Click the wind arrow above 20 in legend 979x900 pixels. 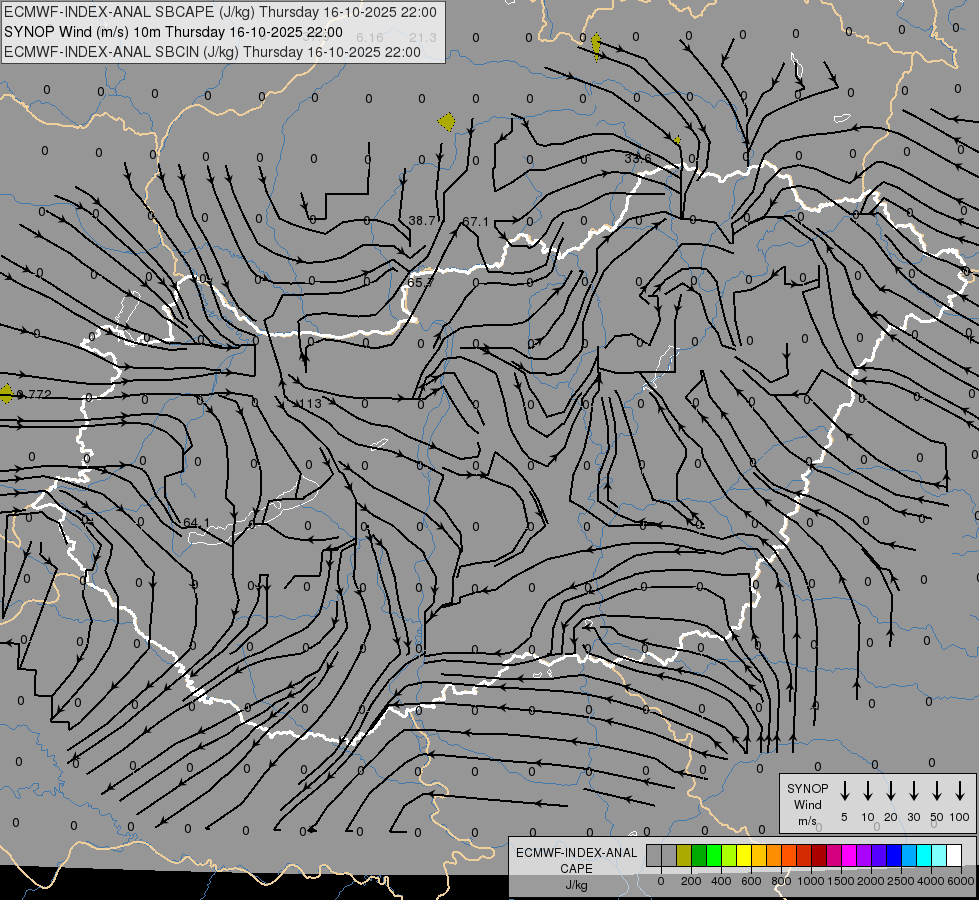click(890, 791)
